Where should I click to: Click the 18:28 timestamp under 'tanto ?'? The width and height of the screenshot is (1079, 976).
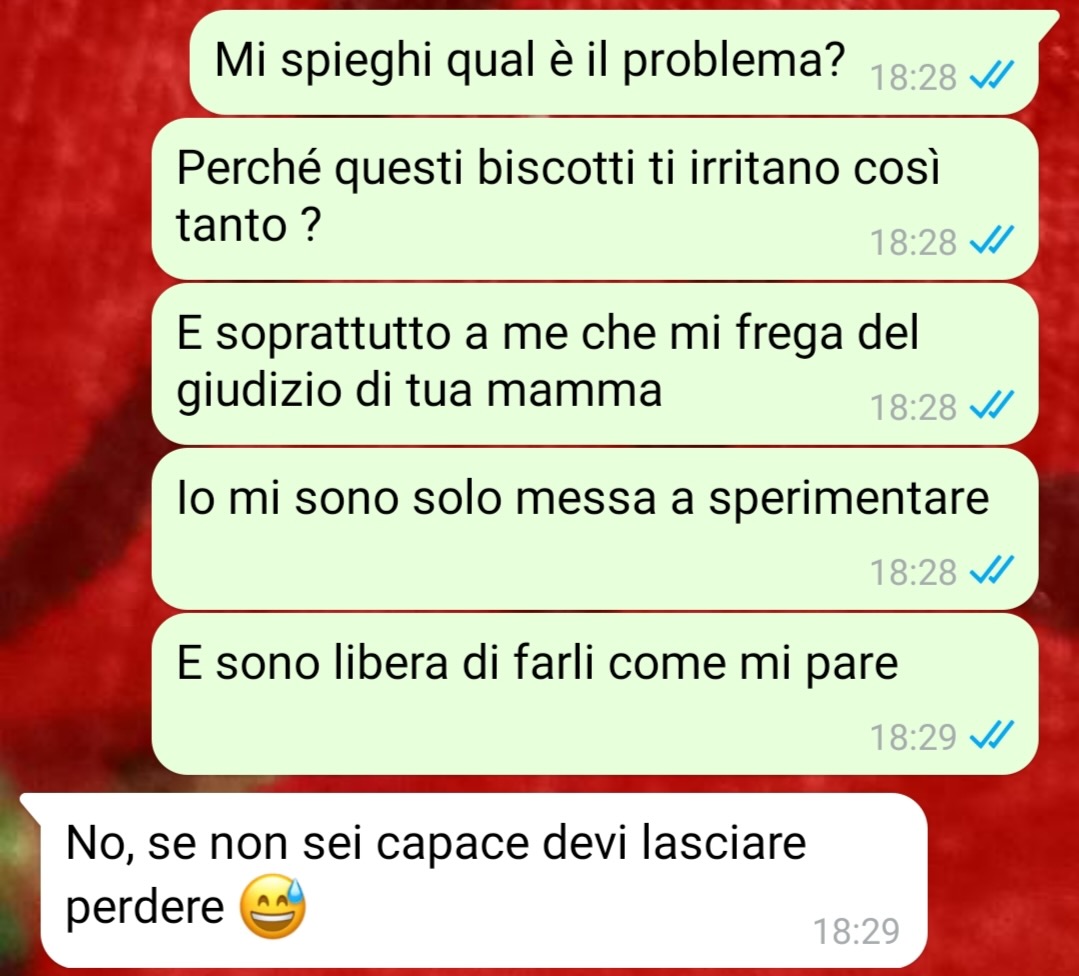point(913,242)
